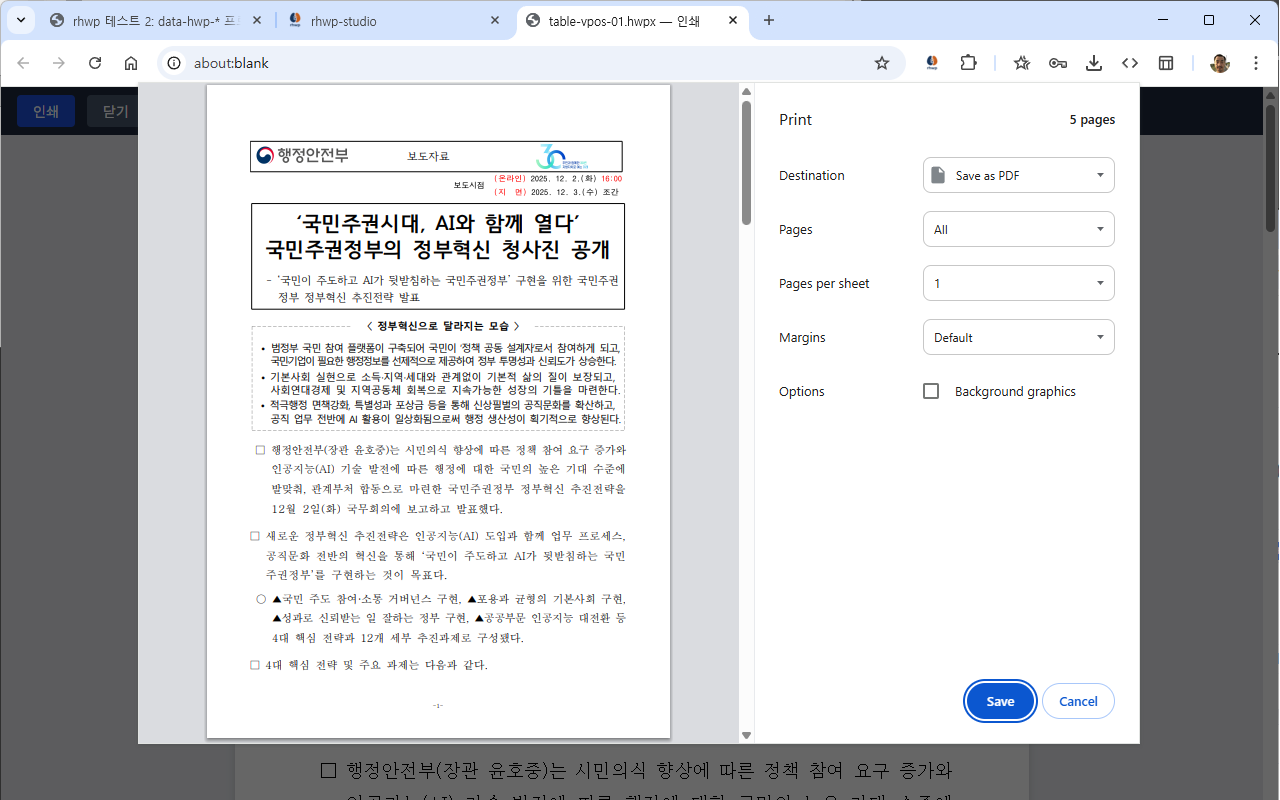Click the 닫기 button on the page

(x=115, y=111)
